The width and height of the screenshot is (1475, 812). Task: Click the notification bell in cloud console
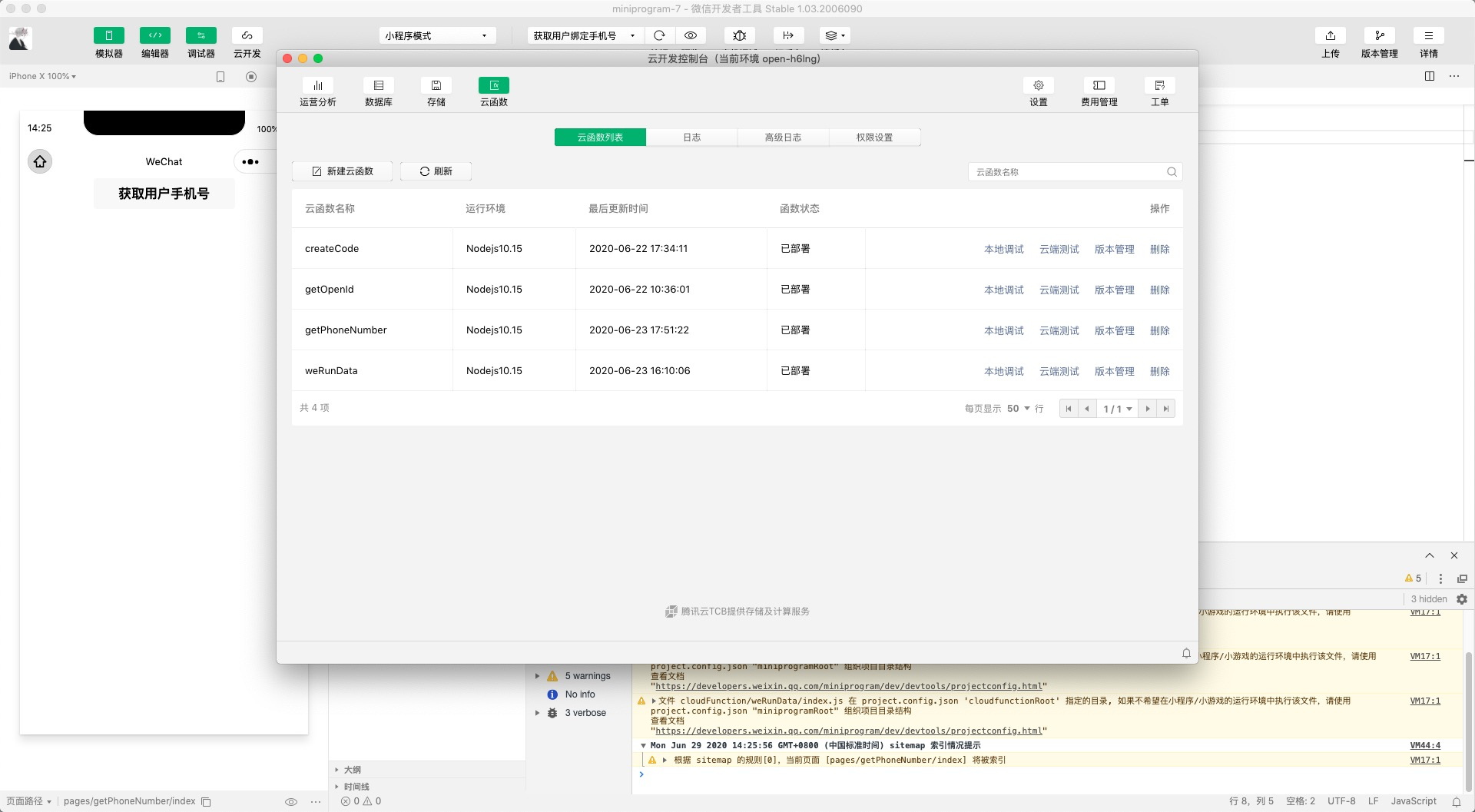click(1186, 653)
